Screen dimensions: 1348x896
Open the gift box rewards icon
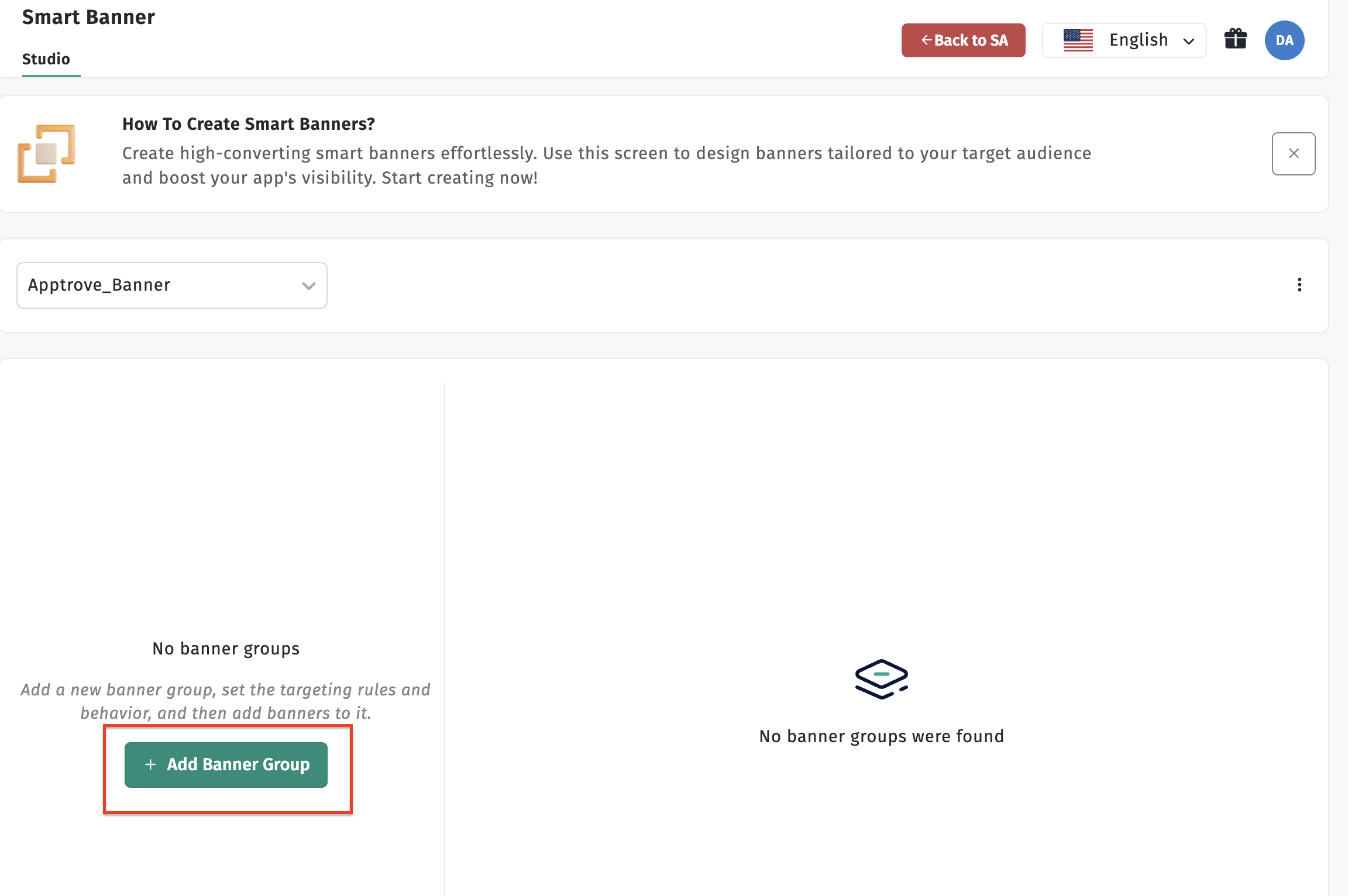click(1235, 39)
